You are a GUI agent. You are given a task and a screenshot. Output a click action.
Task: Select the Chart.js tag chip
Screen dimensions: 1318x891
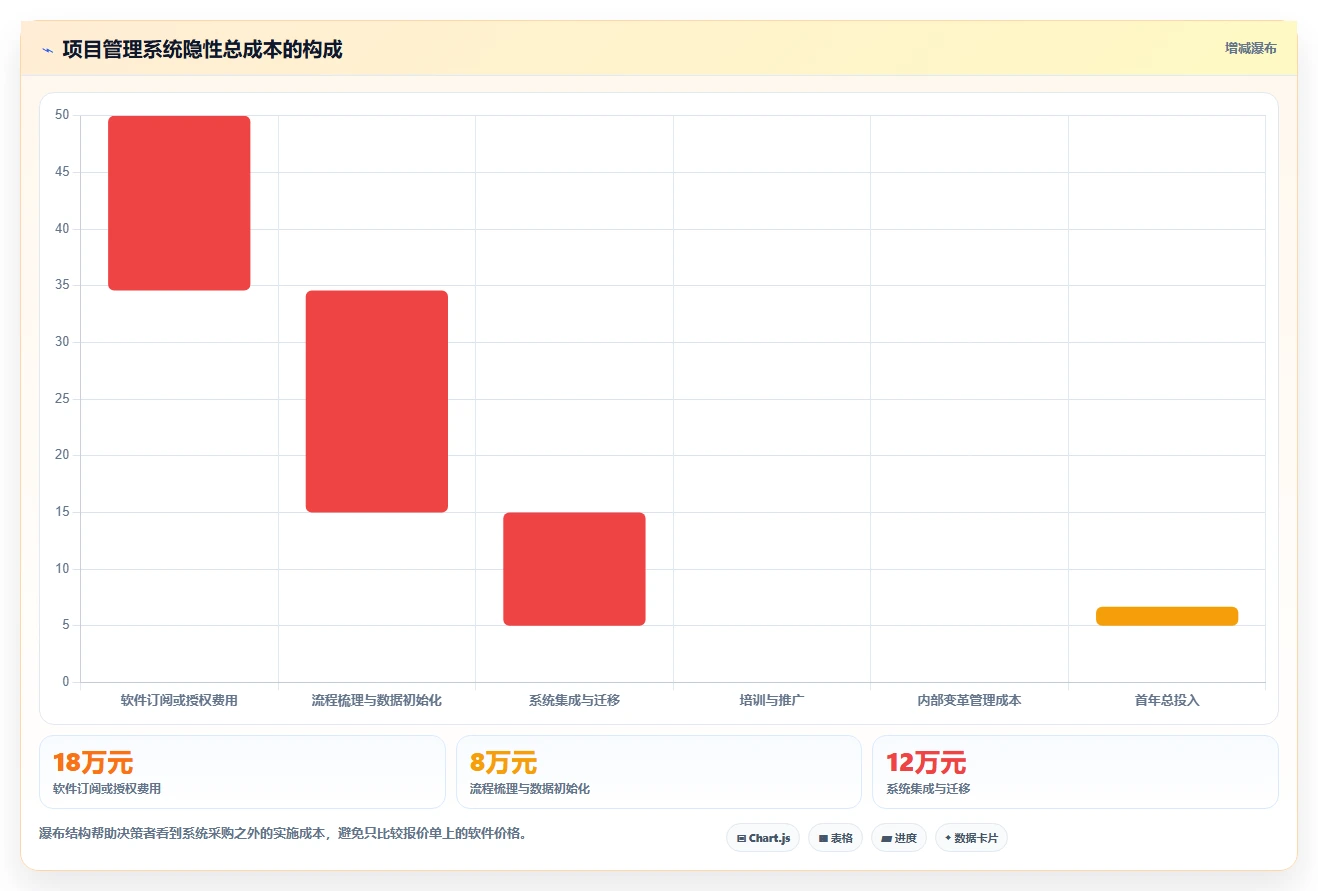coord(763,838)
